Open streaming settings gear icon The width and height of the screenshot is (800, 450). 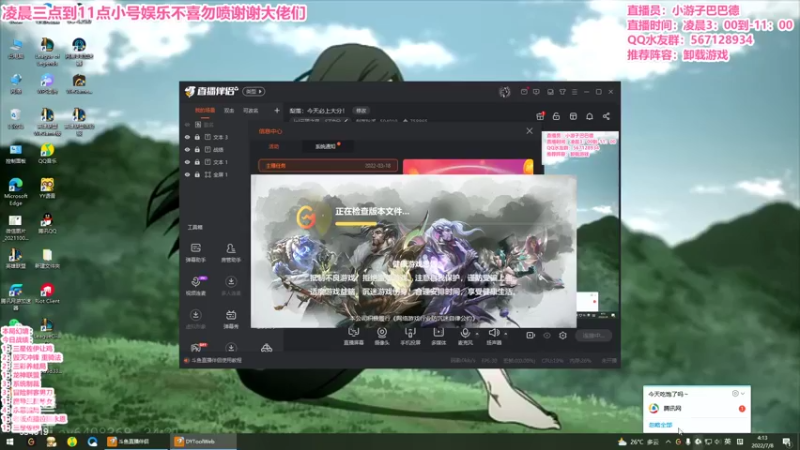563,335
